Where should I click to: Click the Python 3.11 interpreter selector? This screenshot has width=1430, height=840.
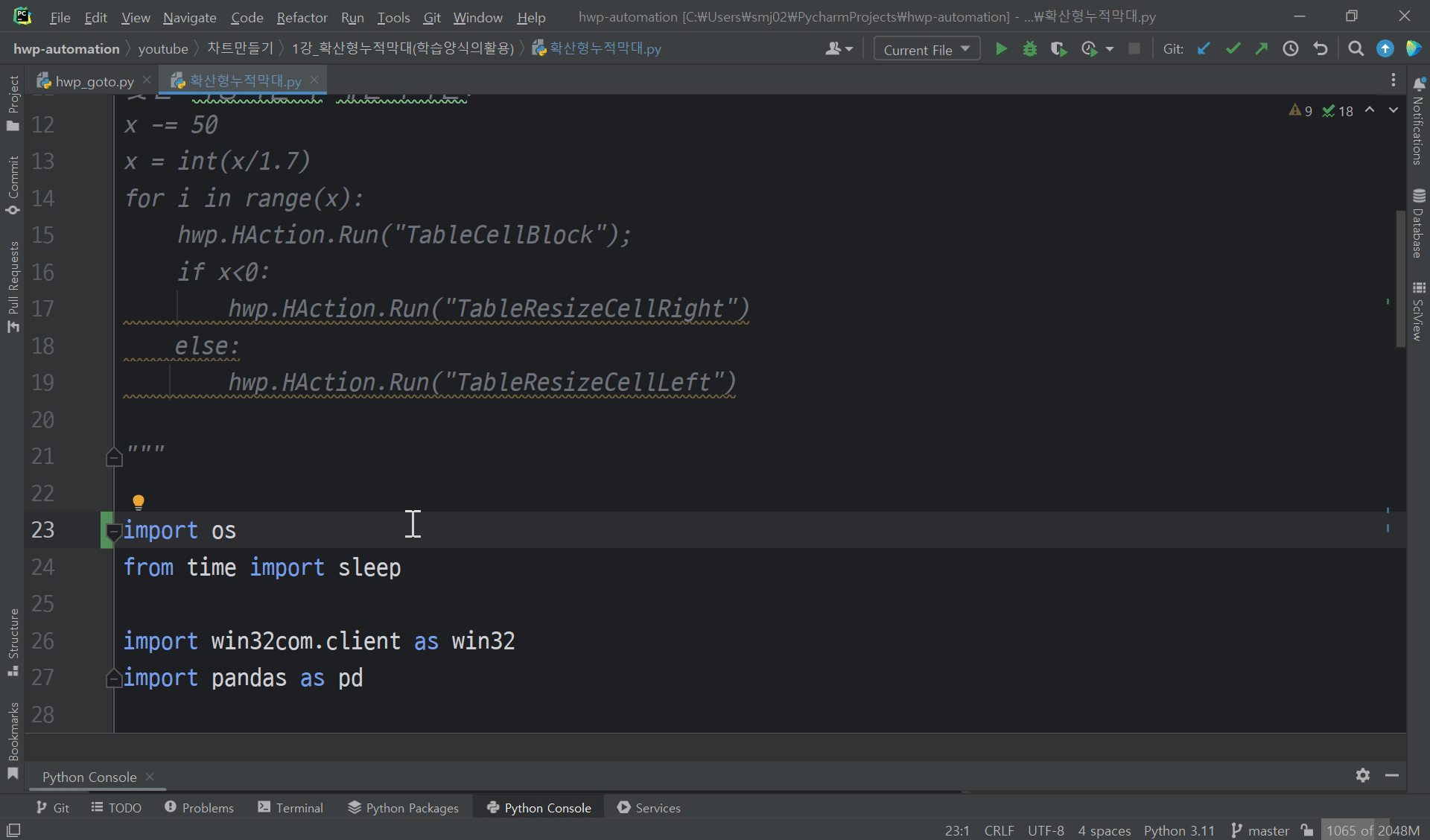tap(1179, 830)
